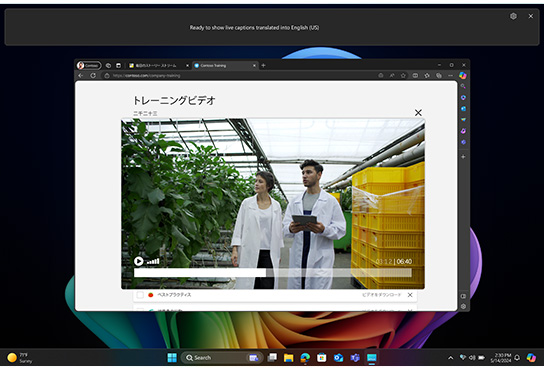The width and height of the screenshot is (544, 370).
Task: Refresh the current page
Action: click(93, 75)
